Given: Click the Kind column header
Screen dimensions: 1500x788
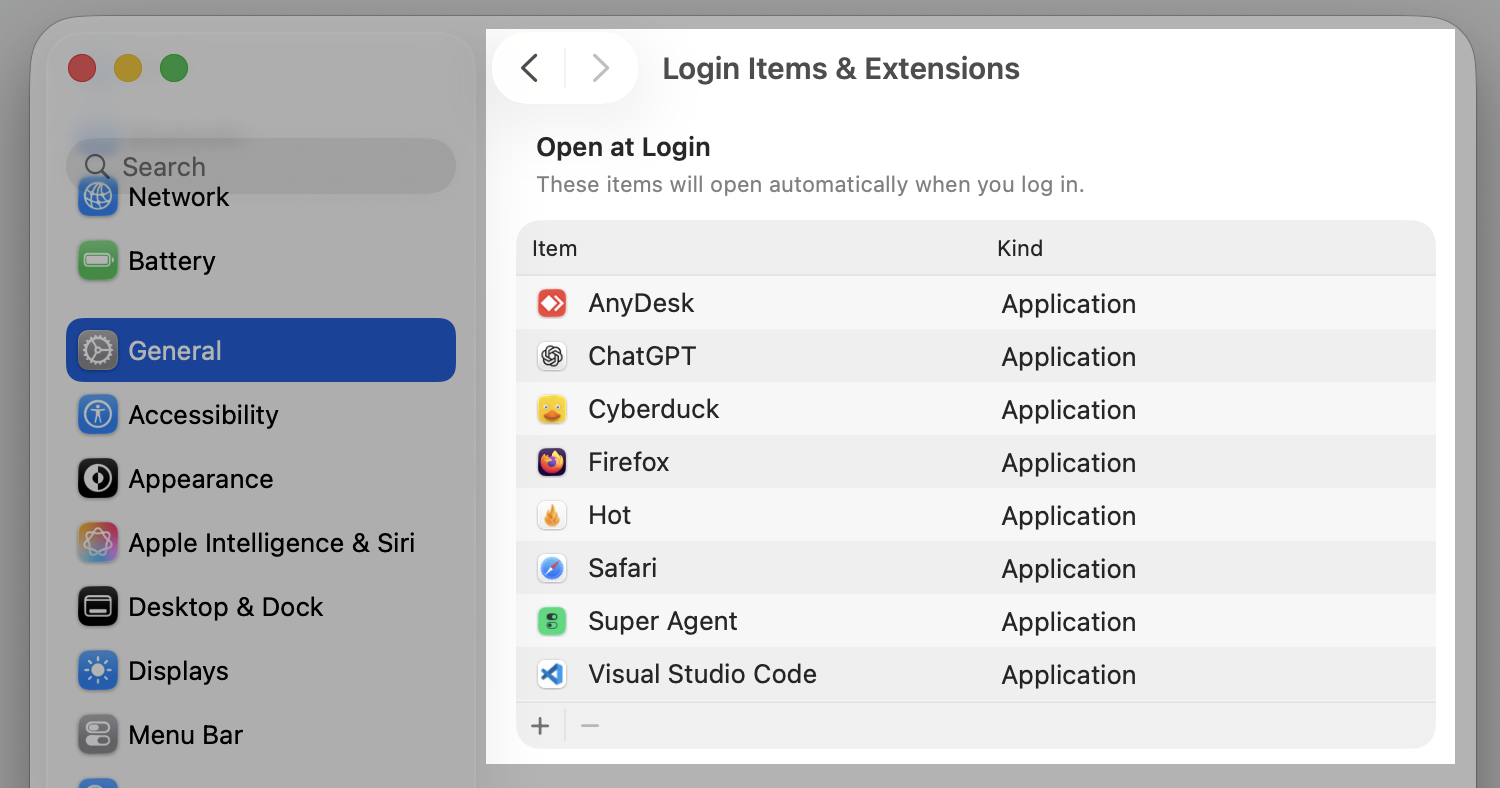Looking at the screenshot, I should [1020, 248].
